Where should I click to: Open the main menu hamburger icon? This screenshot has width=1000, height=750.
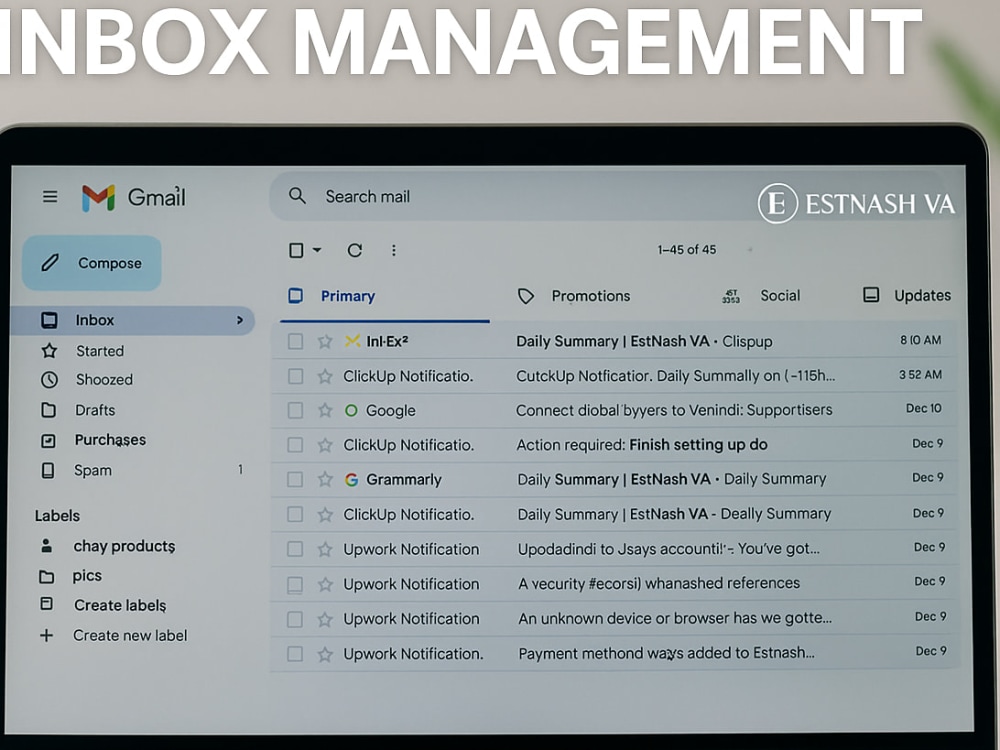(x=50, y=196)
